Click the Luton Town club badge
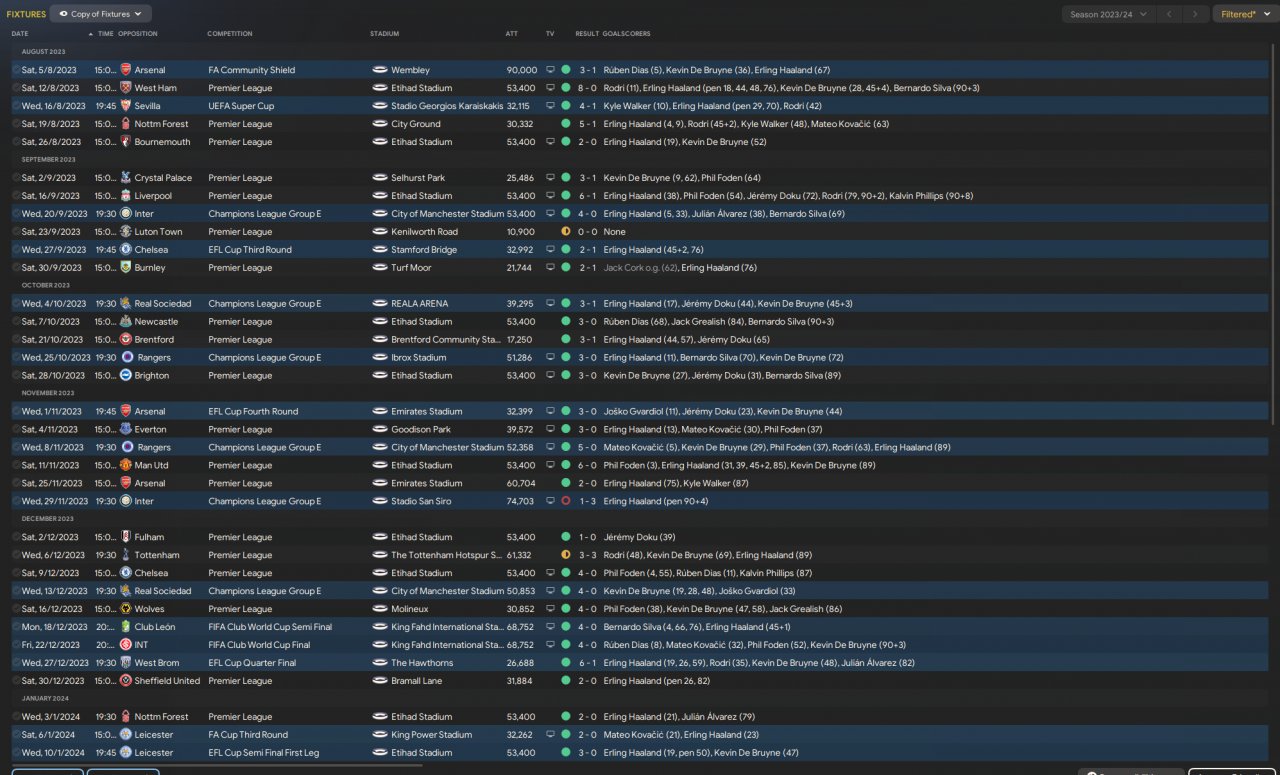Image resolution: width=1280 pixels, height=775 pixels. pos(125,232)
